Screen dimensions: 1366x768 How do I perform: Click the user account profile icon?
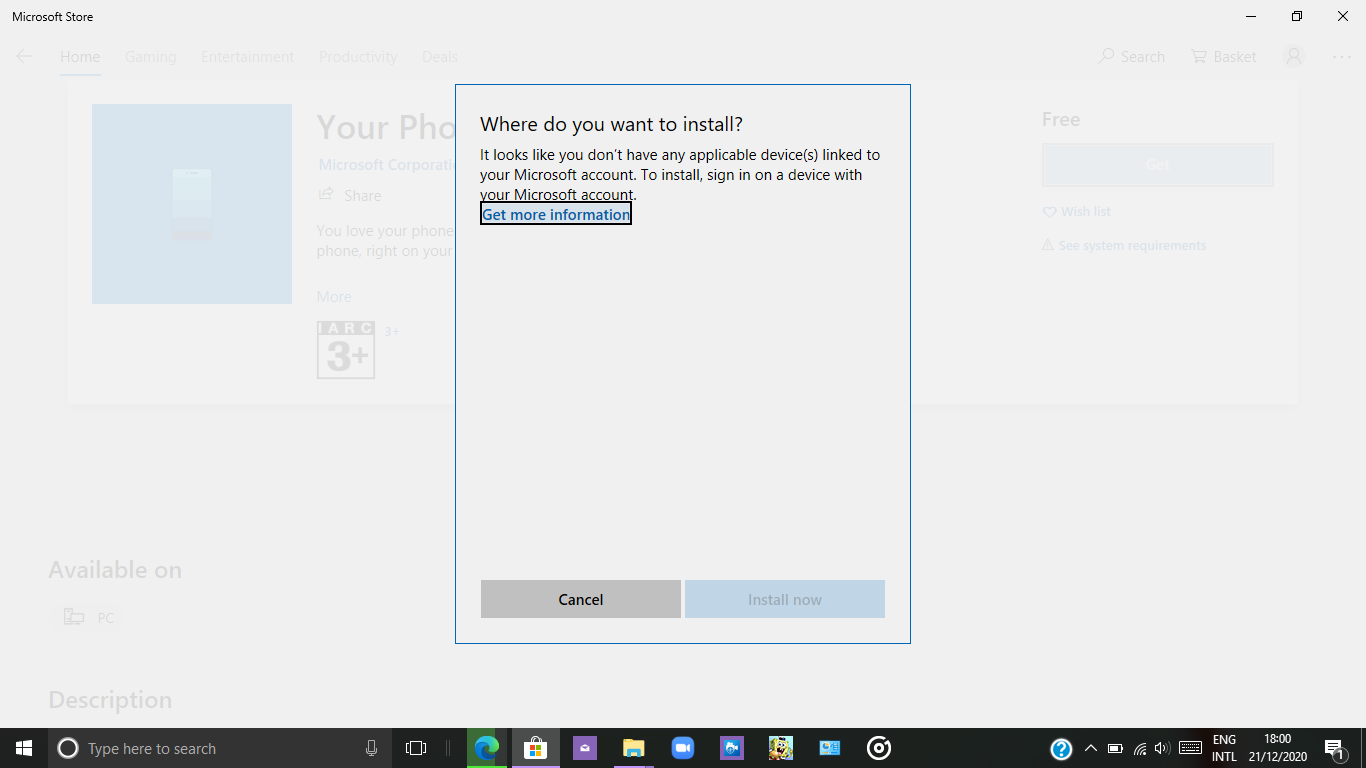pyautogui.click(x=1294, y=57)
